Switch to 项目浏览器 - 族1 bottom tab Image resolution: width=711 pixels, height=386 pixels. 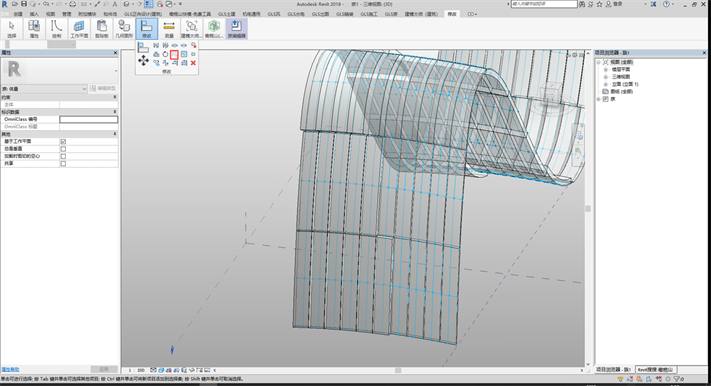pos(614,370)
